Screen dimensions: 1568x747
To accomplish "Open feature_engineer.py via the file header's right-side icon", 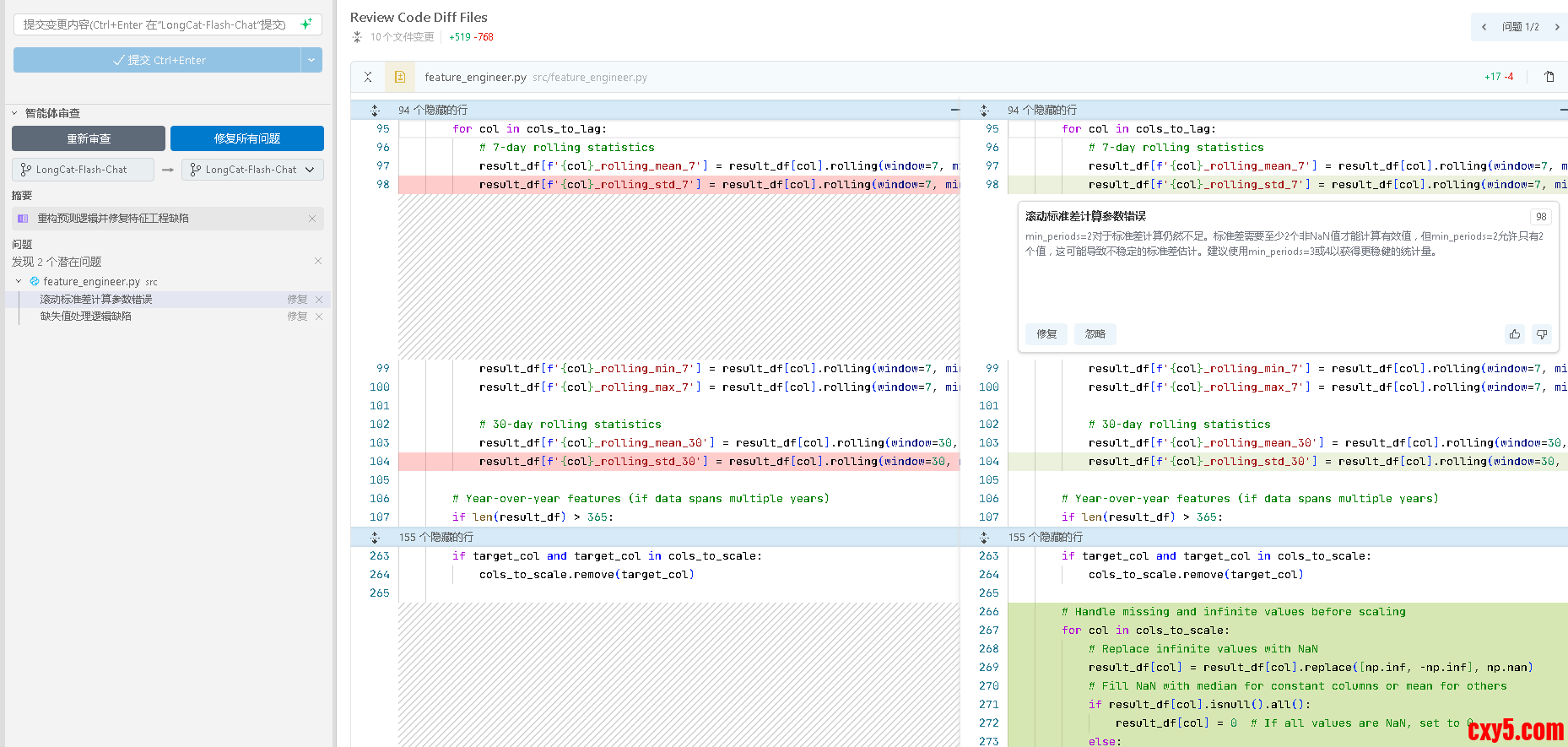I will 1549,77.
